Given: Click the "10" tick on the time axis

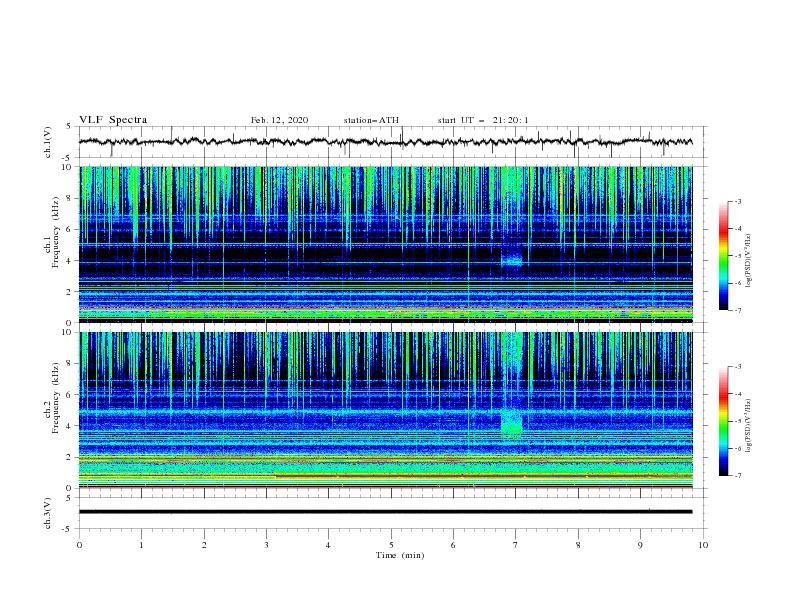Looking at the screenshot, I should [703, 545].
